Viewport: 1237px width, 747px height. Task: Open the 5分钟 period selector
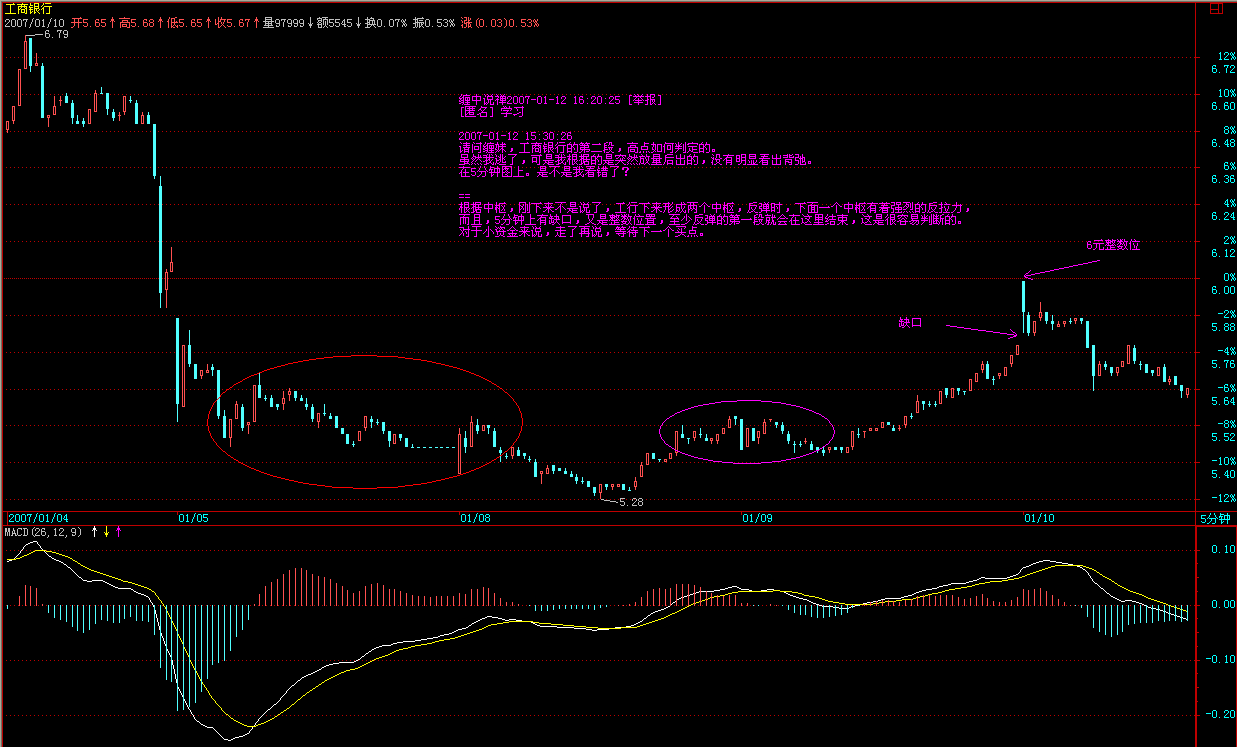[x=1216, y=518]
